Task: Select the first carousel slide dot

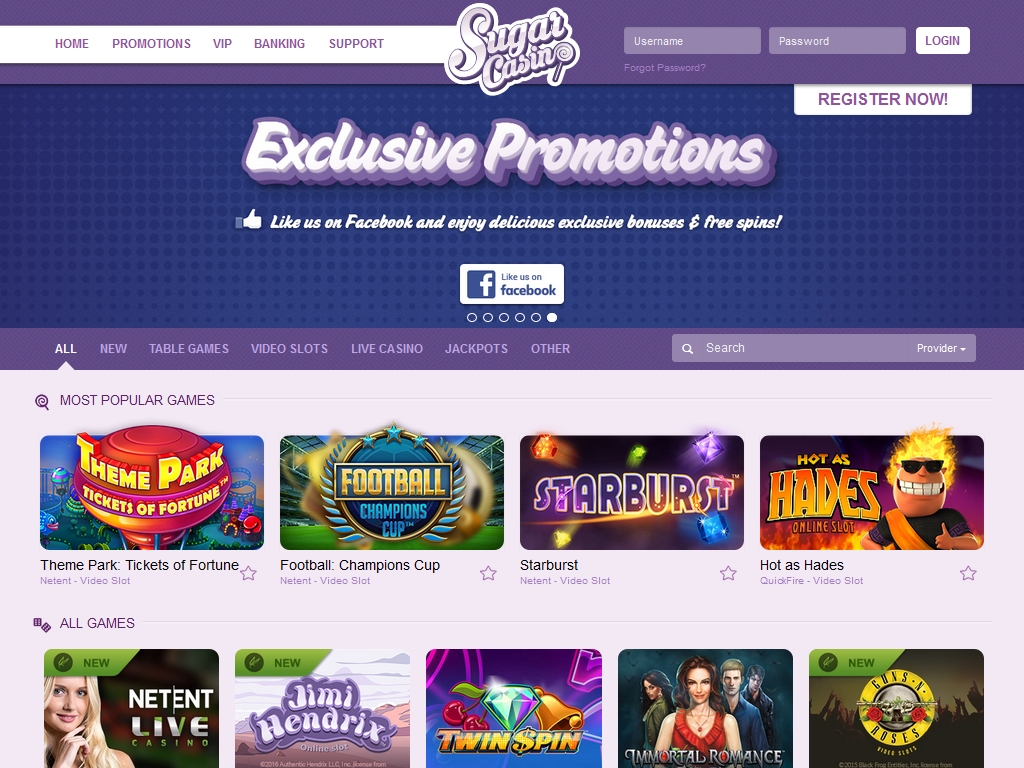Action: 472,317
